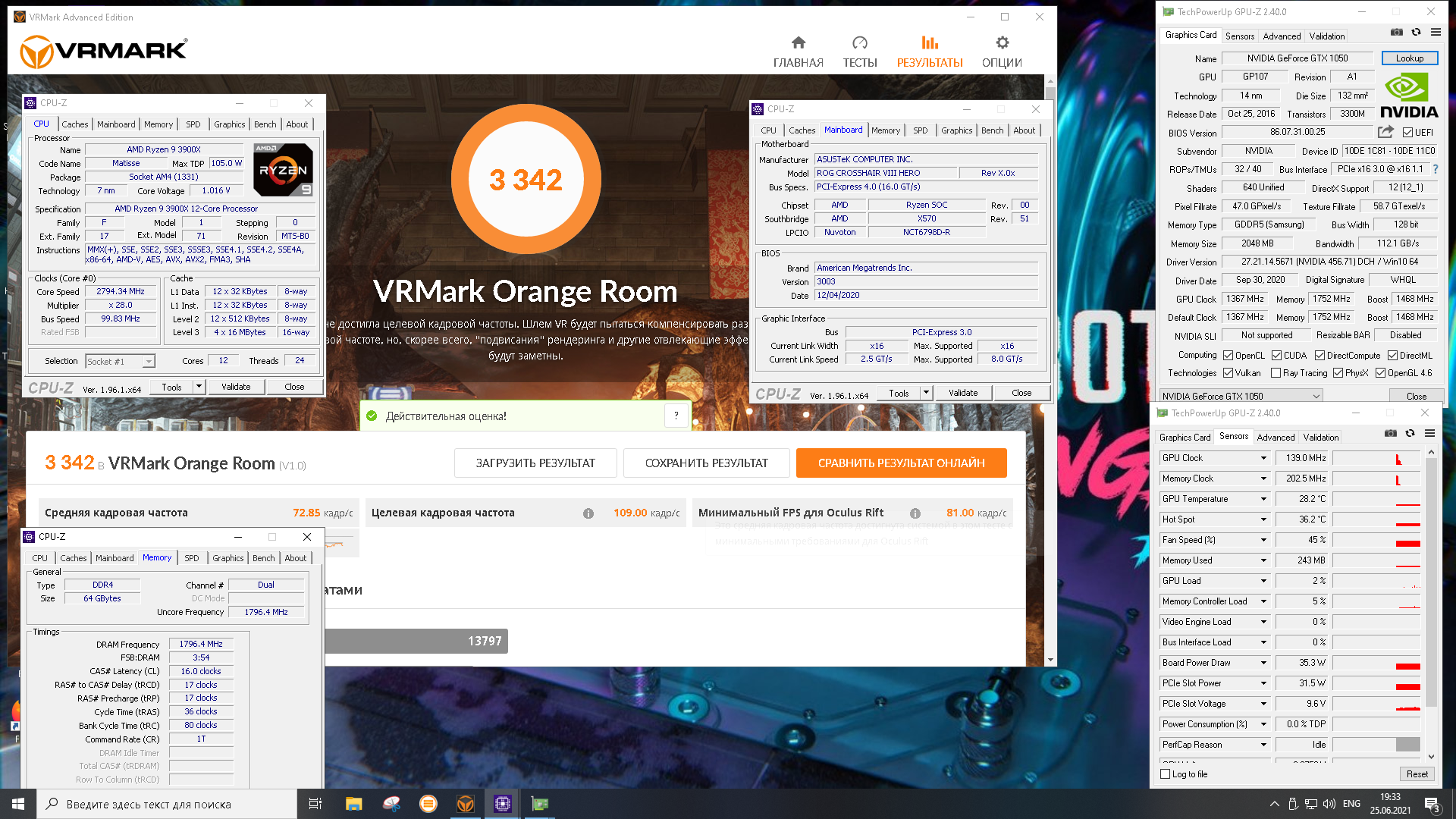
Task: Open Memory tab in CPU-Z Mainboard window
Action: pyautogui.click(x=885, y=130)
